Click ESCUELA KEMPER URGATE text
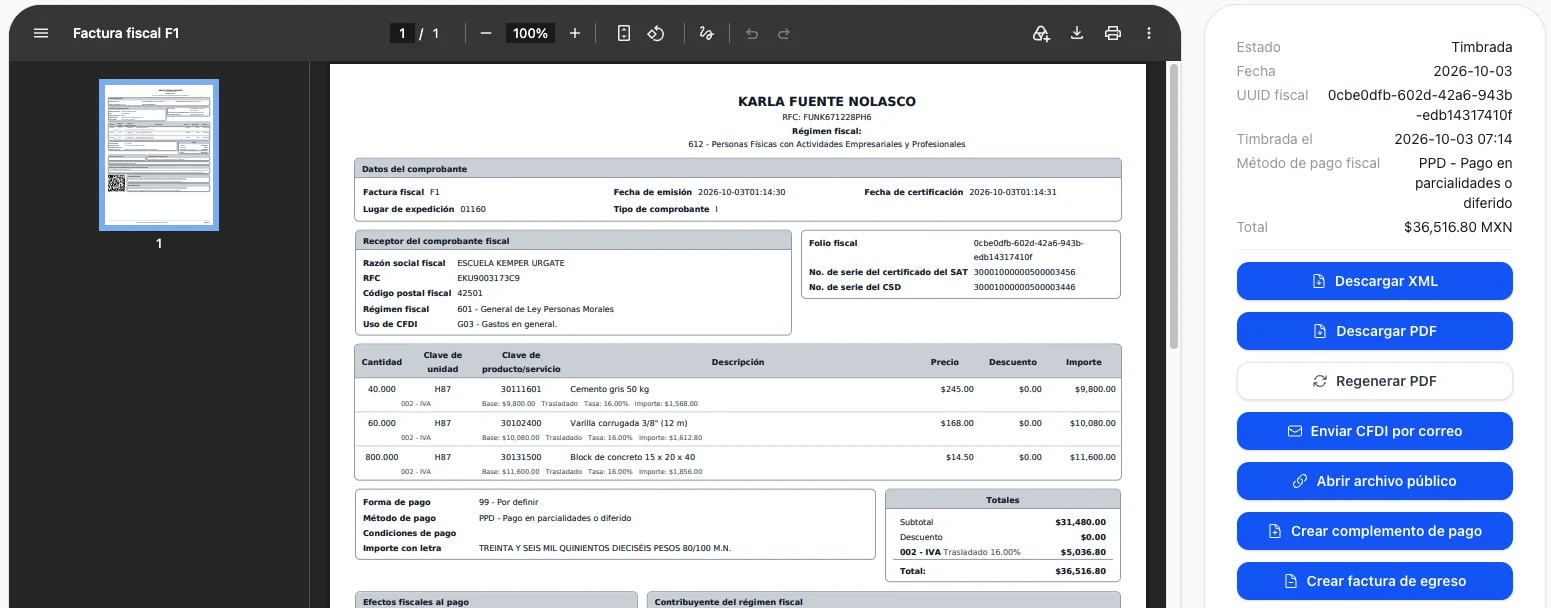The image size is (1551, 608). (511, 263)
